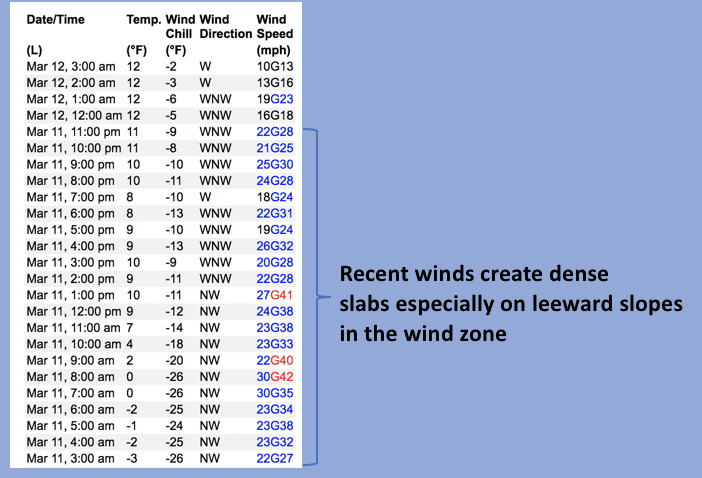702x478 pixels.
Task: Select the Temp. column header
Action: tap(142, 19)
